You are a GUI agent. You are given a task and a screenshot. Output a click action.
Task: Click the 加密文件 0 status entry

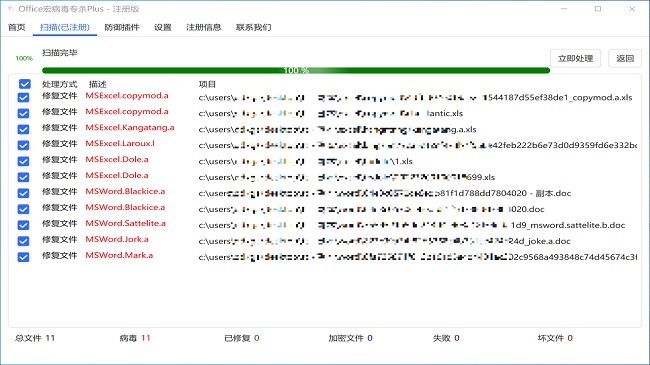350,338
